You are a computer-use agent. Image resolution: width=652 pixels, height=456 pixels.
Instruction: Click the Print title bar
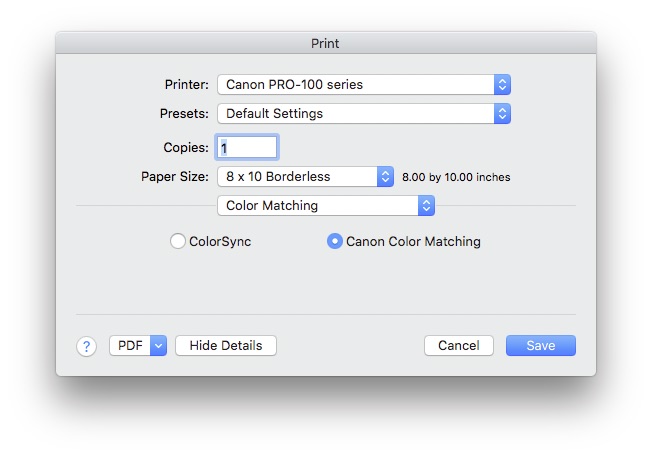(x=326, y=44)
